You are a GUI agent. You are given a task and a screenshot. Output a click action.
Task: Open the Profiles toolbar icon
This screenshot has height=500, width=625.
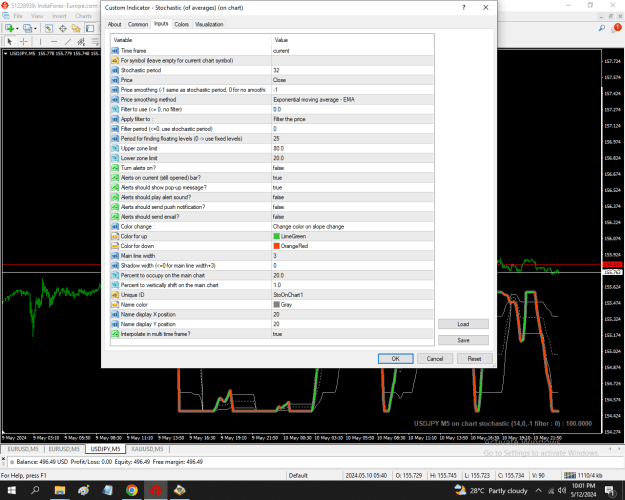(x=27, y=28)
